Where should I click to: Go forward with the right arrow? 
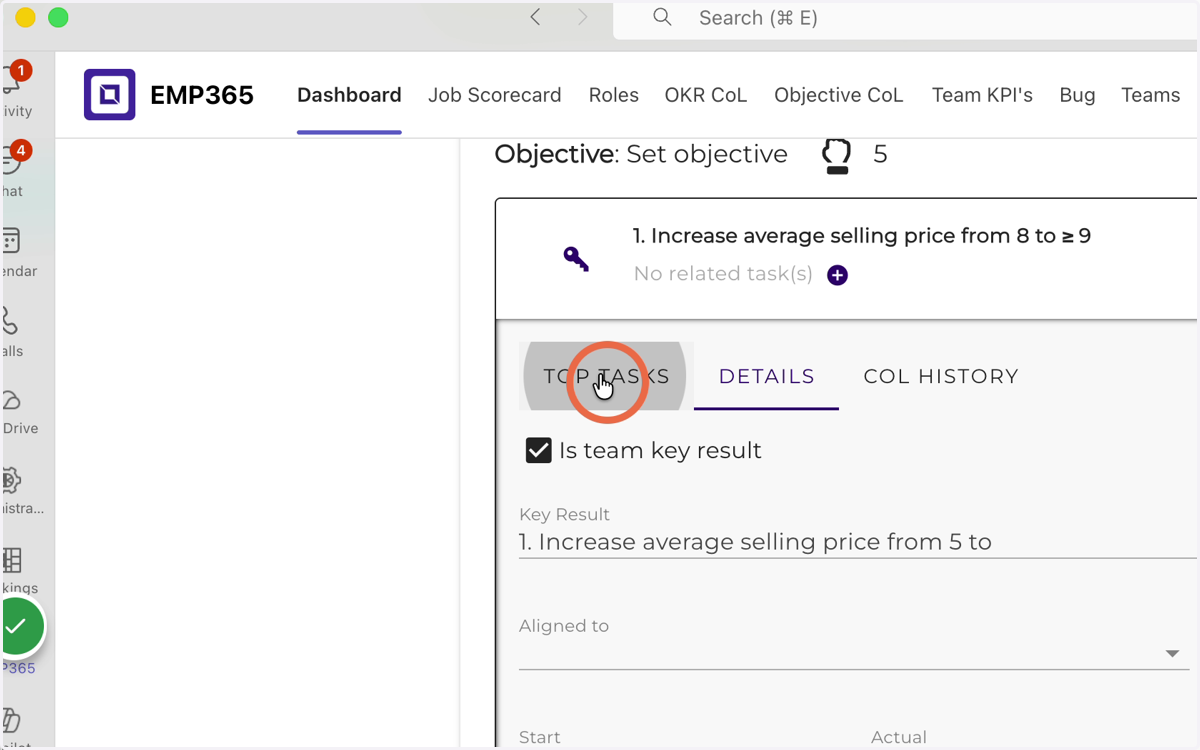(582, 17)
